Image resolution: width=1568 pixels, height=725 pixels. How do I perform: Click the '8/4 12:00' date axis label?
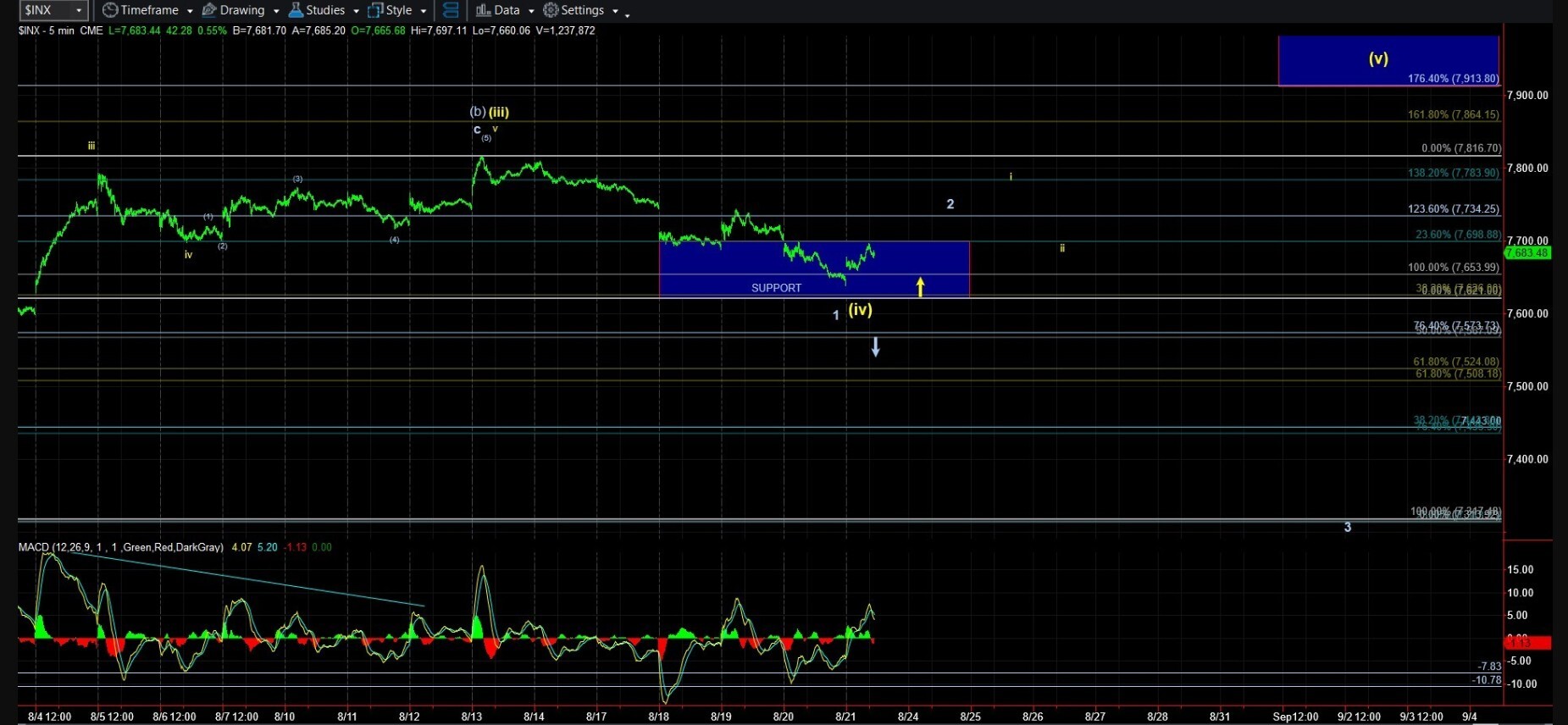49,717
